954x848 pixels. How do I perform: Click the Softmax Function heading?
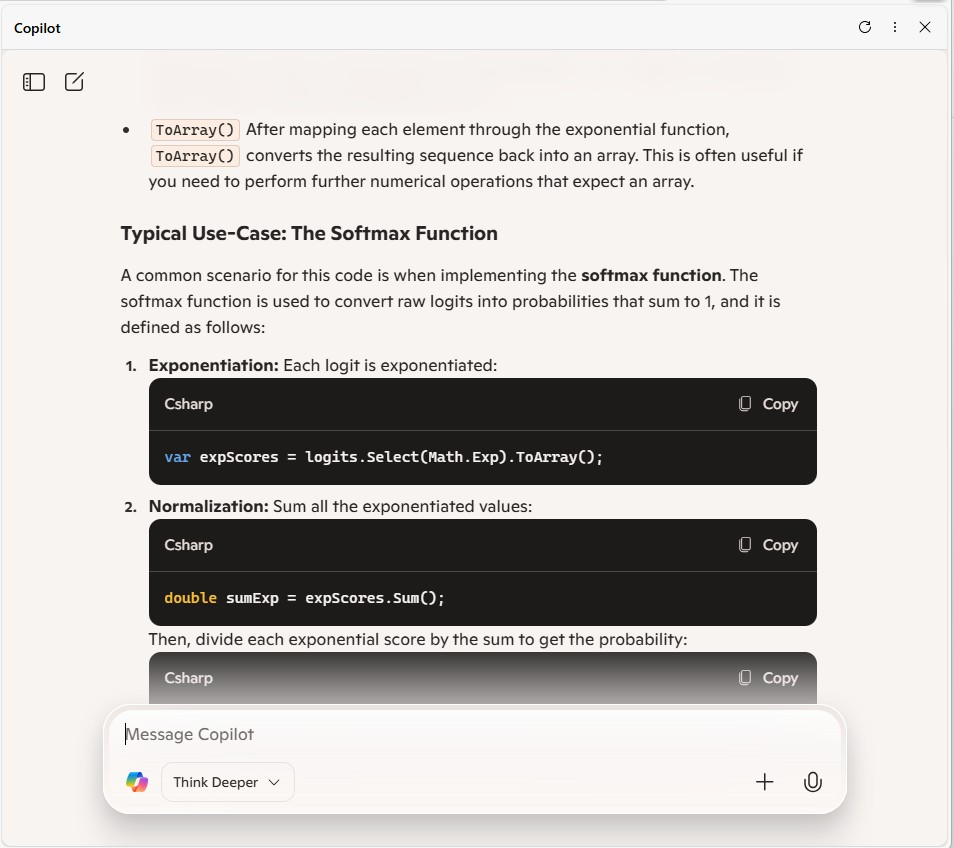(309, 233)
